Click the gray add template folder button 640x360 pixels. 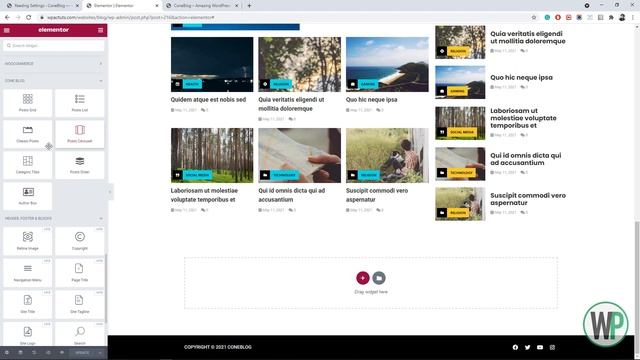click(x=379, y=278)
